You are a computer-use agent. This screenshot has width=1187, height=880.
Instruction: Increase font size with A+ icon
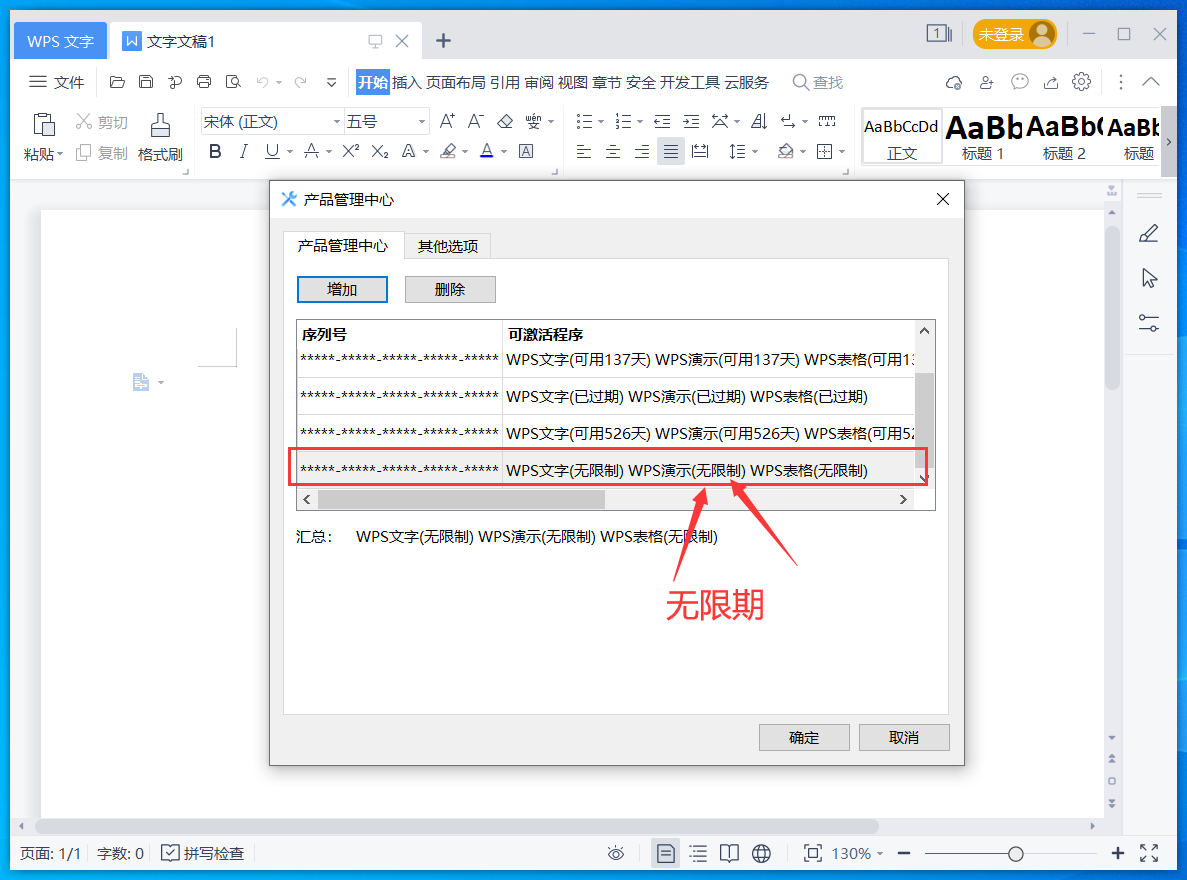[x=447, y=121]
